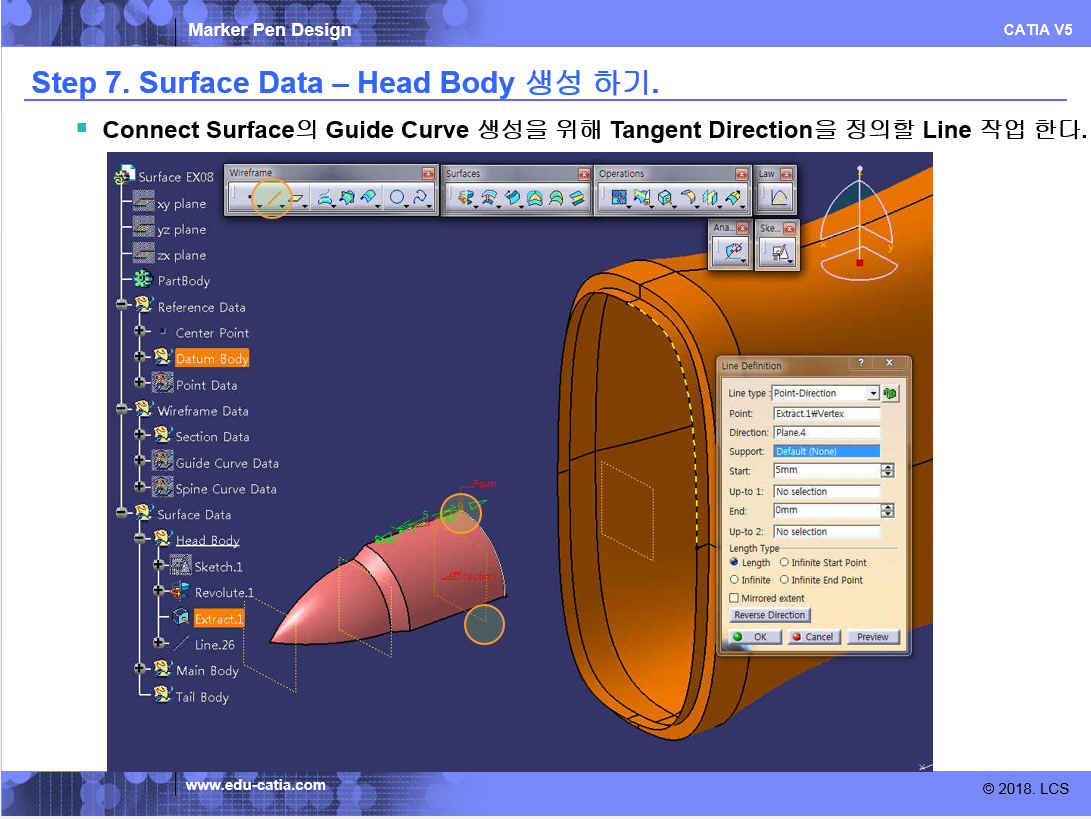Screen dimensions: 1091x819
Task: Enable the Mirrored extent checkbox
Action: (735, 598)
